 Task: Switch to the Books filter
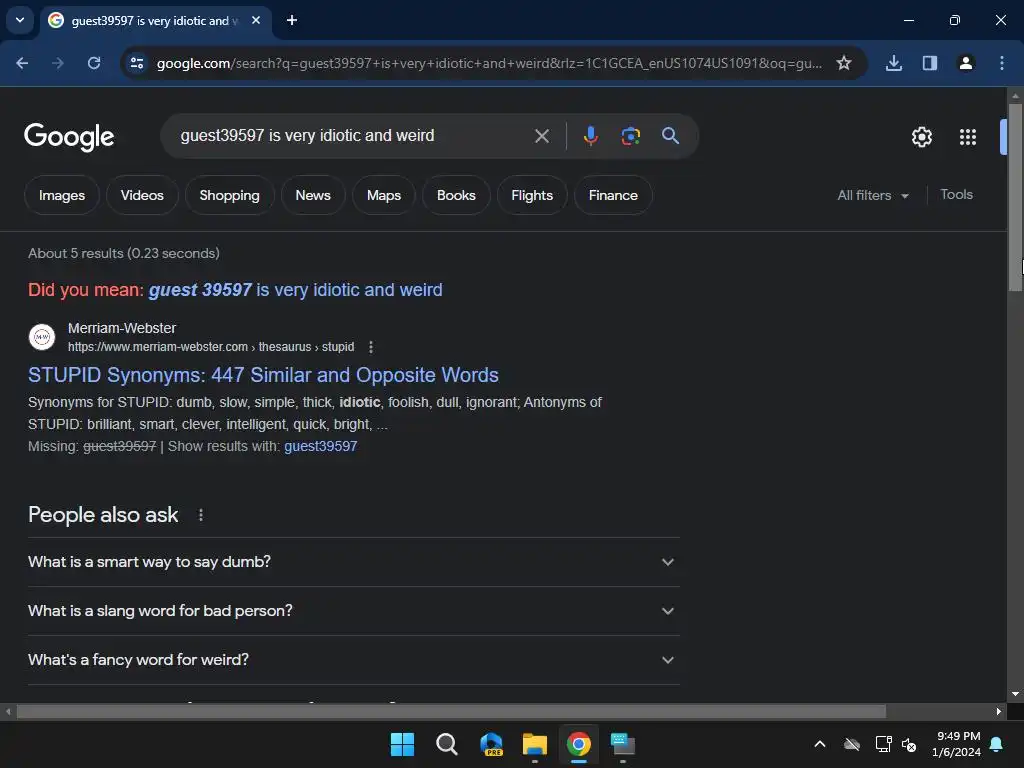tap(456, 195)
